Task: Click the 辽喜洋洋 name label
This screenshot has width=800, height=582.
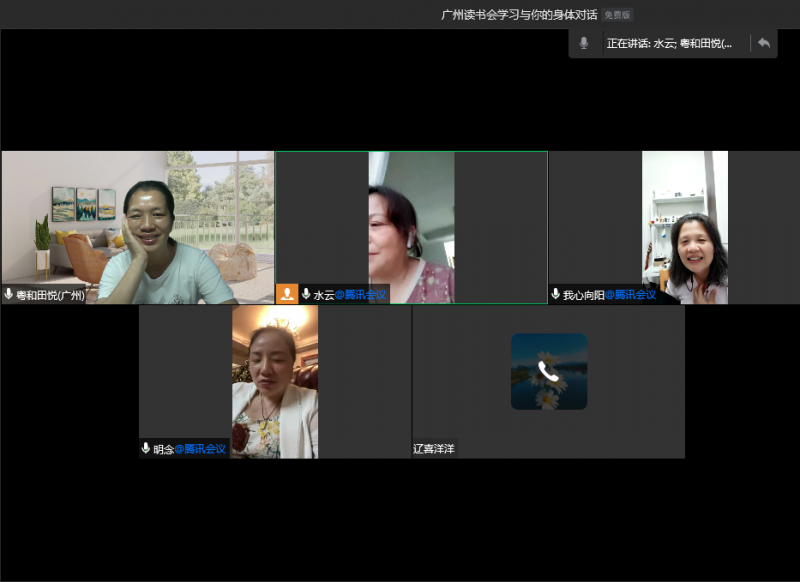Action: pyautogui.click(x=434, y=449)
